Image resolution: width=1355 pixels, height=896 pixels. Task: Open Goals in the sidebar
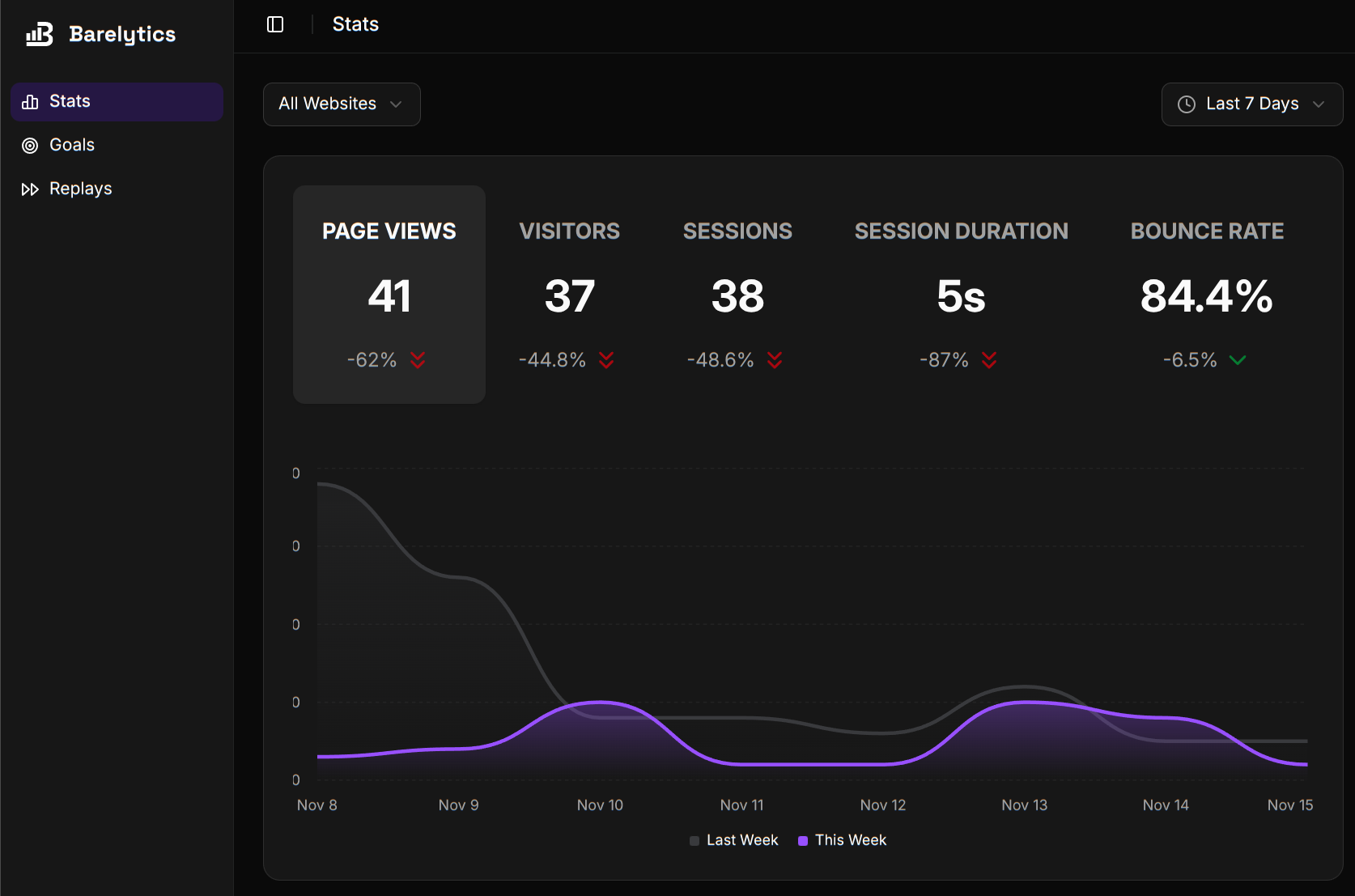(x=72, y=146)
